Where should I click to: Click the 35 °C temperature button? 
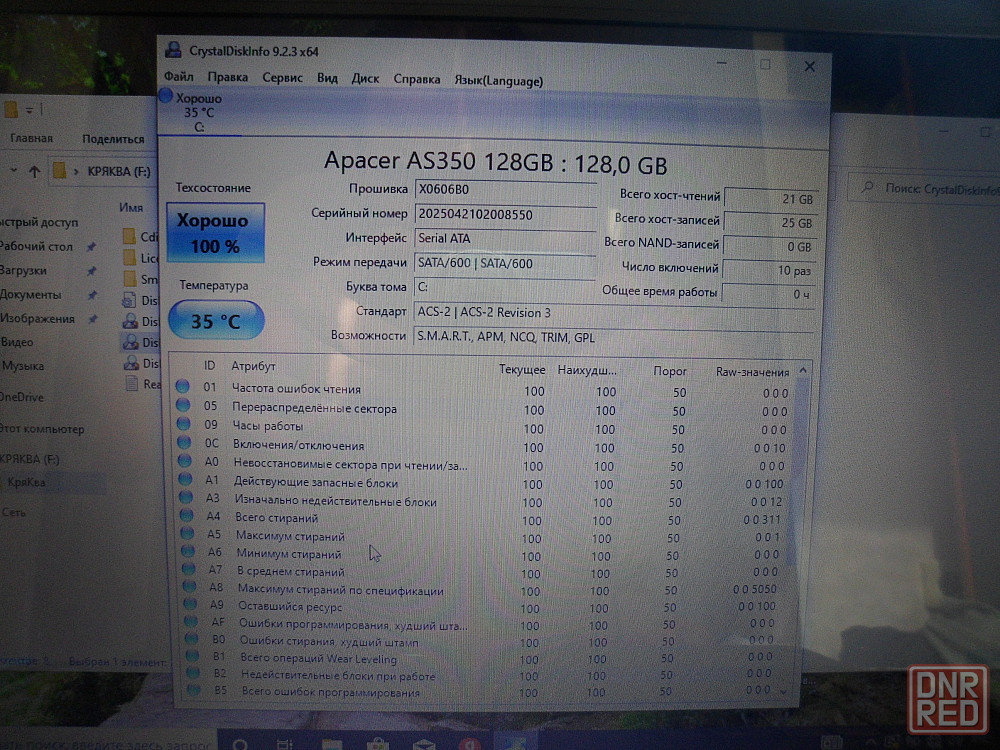215,321
